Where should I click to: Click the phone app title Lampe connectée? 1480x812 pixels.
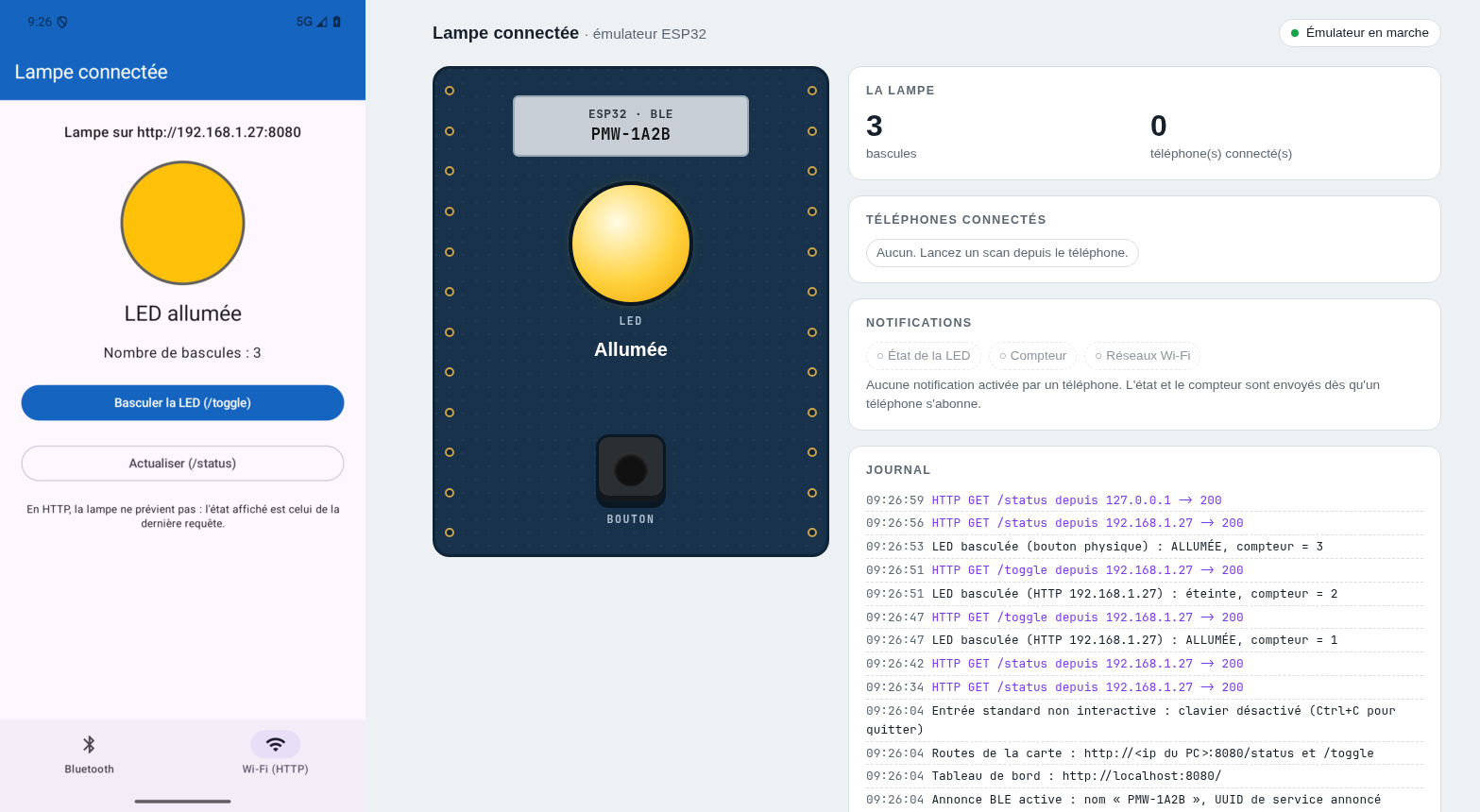(x=91, y=72)
